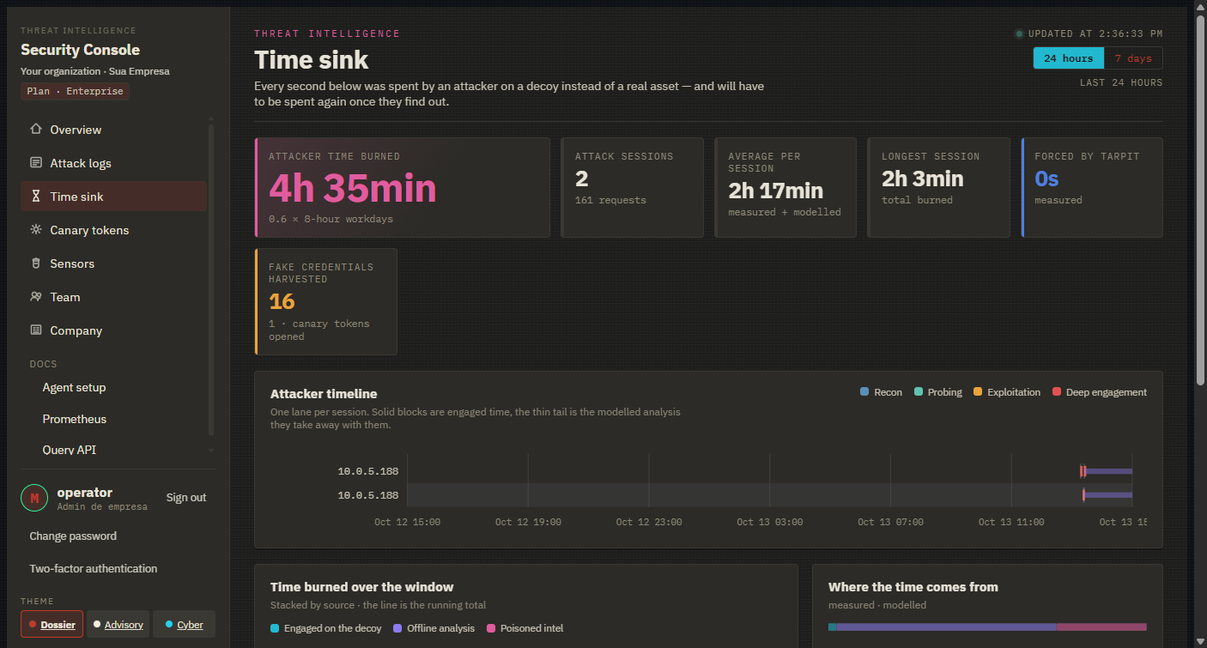The image size is (1207, 648).
Task: Click Change password
Action: click(73, 536)
